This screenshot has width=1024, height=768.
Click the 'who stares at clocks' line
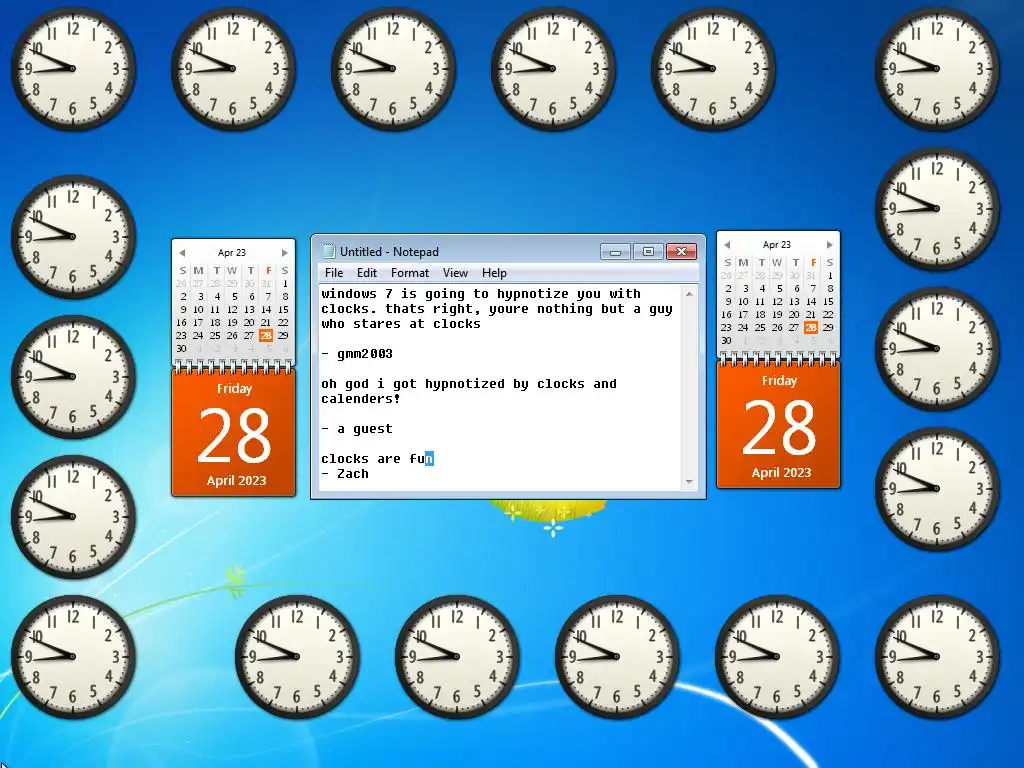click(x=401, y=324)
